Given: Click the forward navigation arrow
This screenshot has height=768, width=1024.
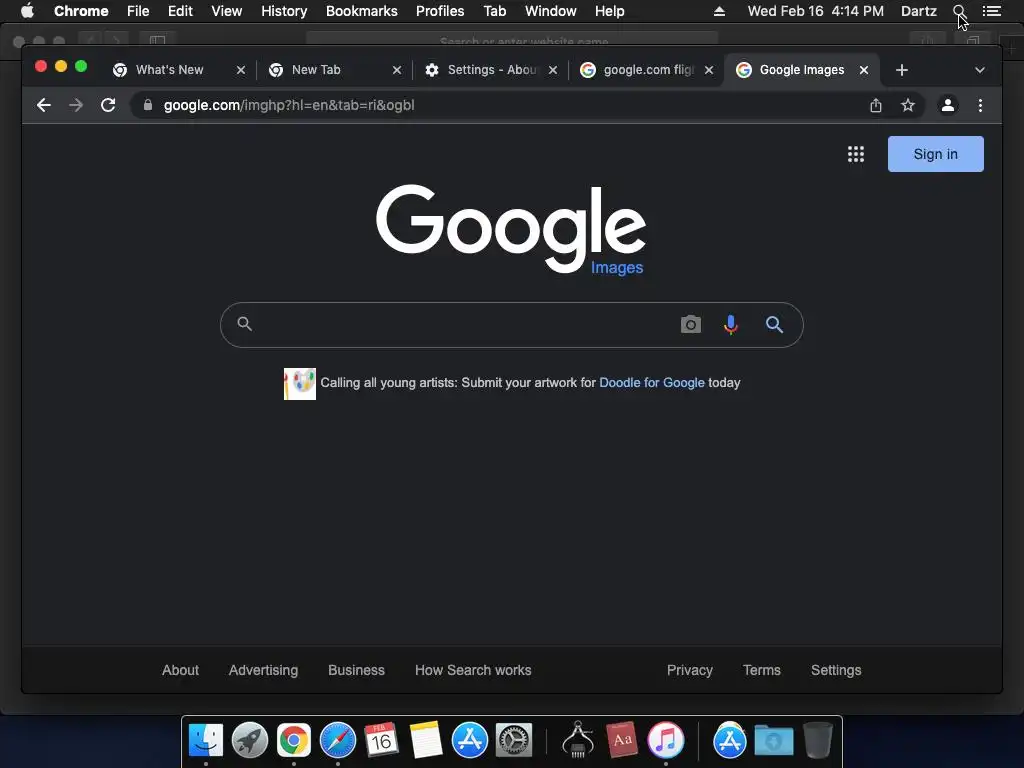Looking at the screenshot, I should coord(76,105).
